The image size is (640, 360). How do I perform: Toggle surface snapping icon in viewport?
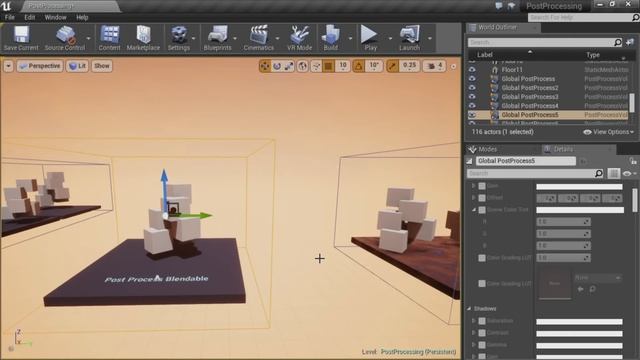[x=316, y=66]
